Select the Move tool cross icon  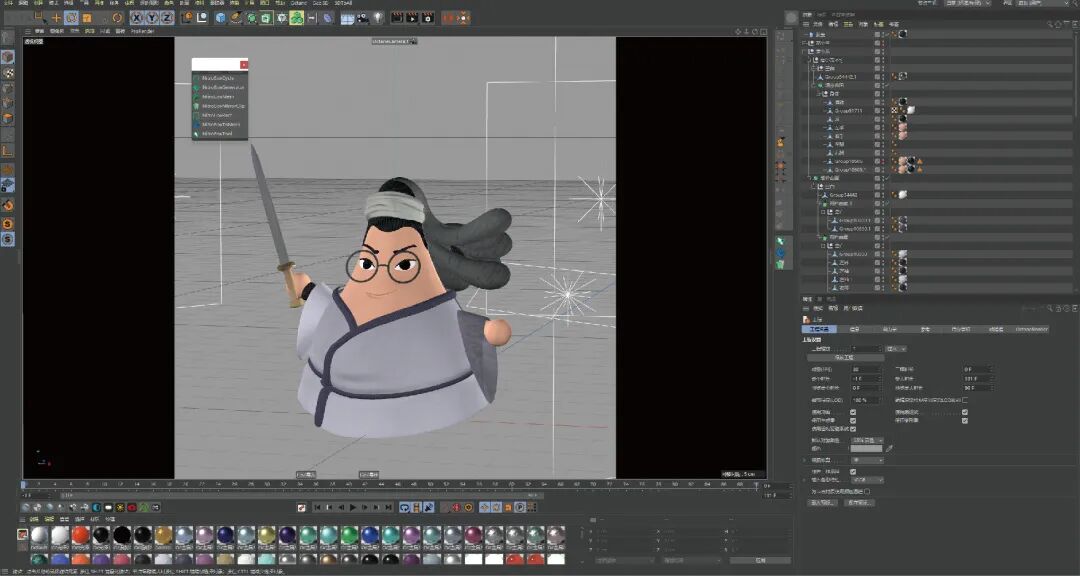(56, 18)
